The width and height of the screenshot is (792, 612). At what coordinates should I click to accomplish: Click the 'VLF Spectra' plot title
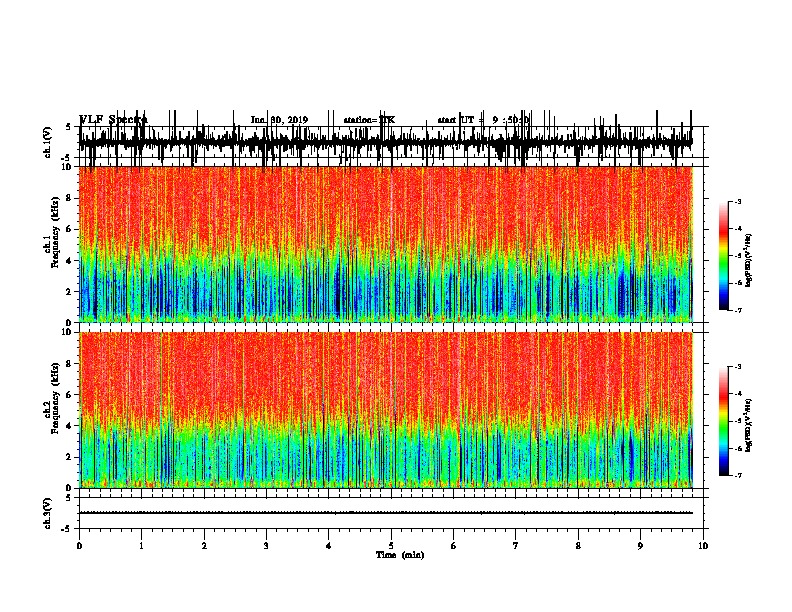(113, 120)
